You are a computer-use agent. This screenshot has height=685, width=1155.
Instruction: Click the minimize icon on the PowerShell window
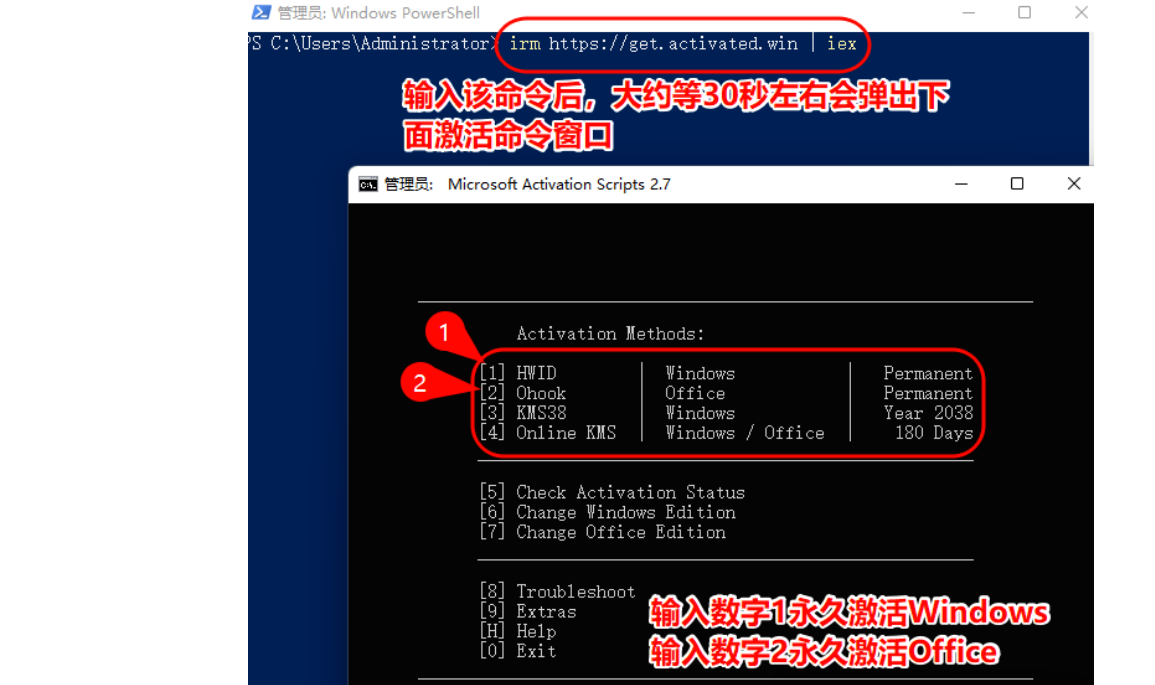pyautogui.click(x=966, y=12)
